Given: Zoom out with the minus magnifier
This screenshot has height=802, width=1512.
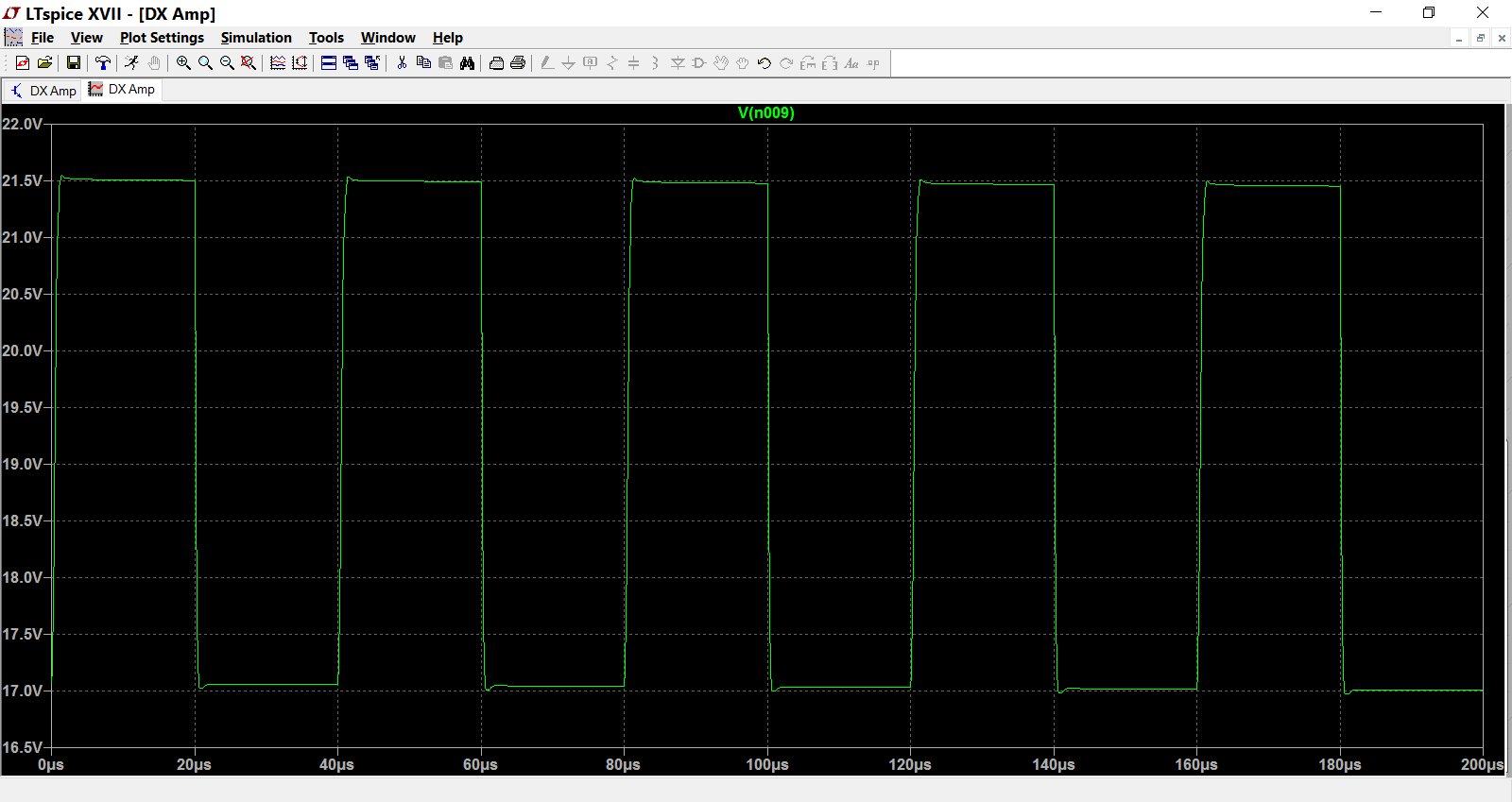Looking at the screenshot, I should (x=227, y=63).
